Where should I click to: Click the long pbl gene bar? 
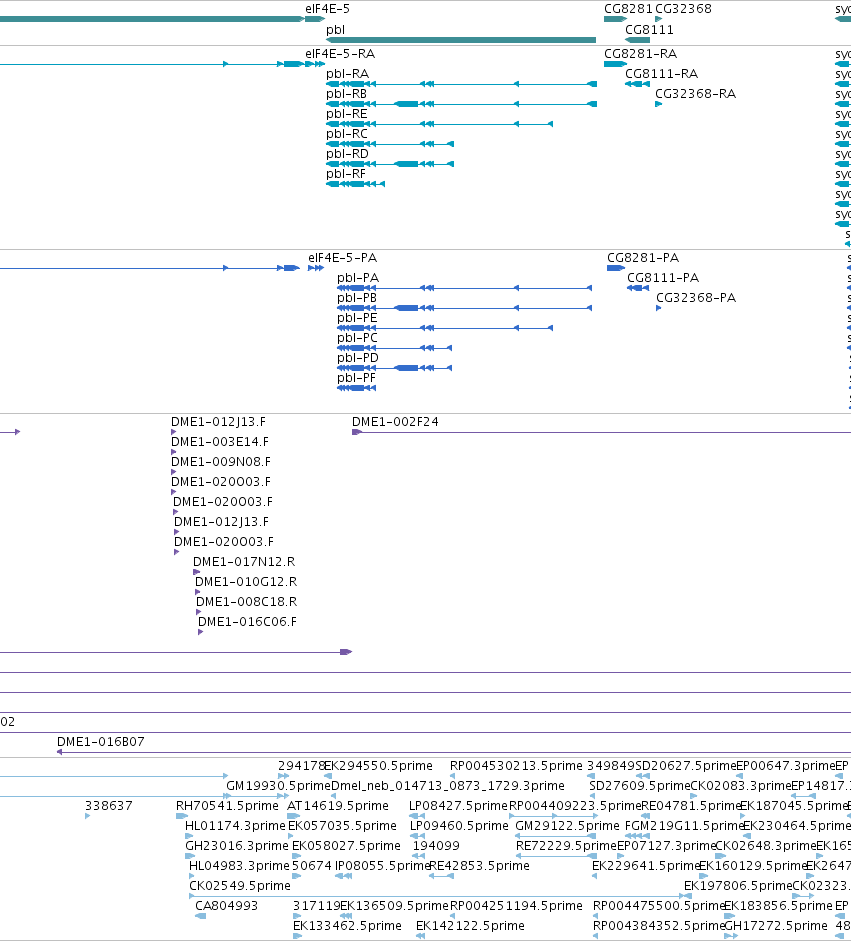461,40
